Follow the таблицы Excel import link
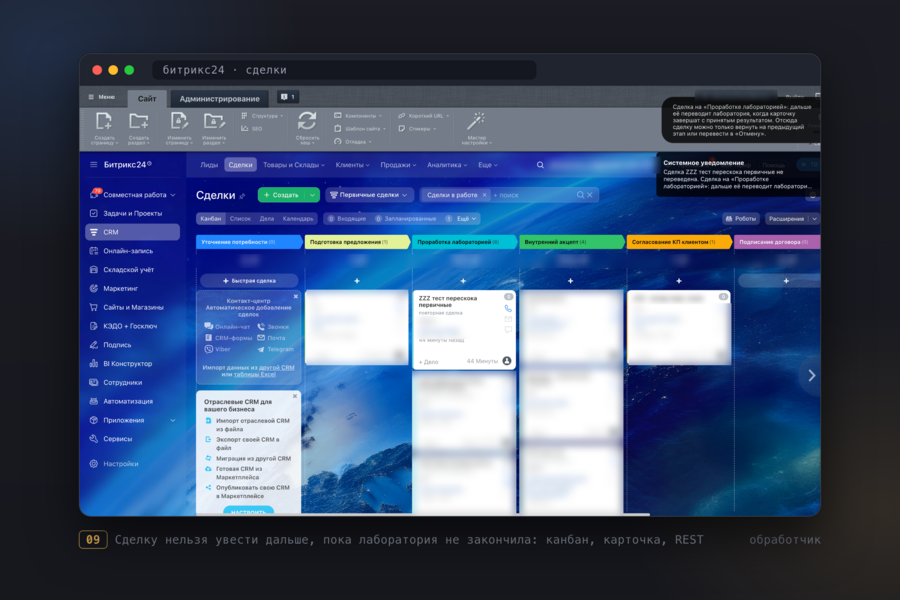The width and height of the screenshot is (900, 600). tap(255, 374)
